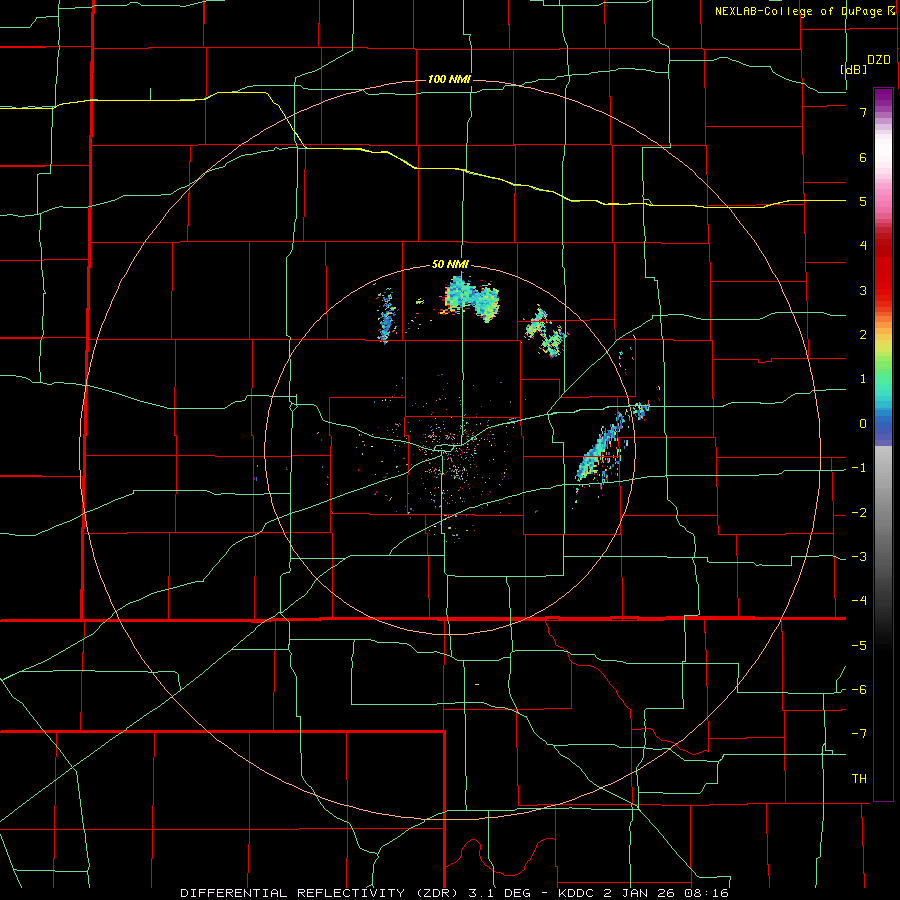Click the -3 dB color scale value
The width and height of the screenshot is (900, 900).
click(x=859, y=557)
